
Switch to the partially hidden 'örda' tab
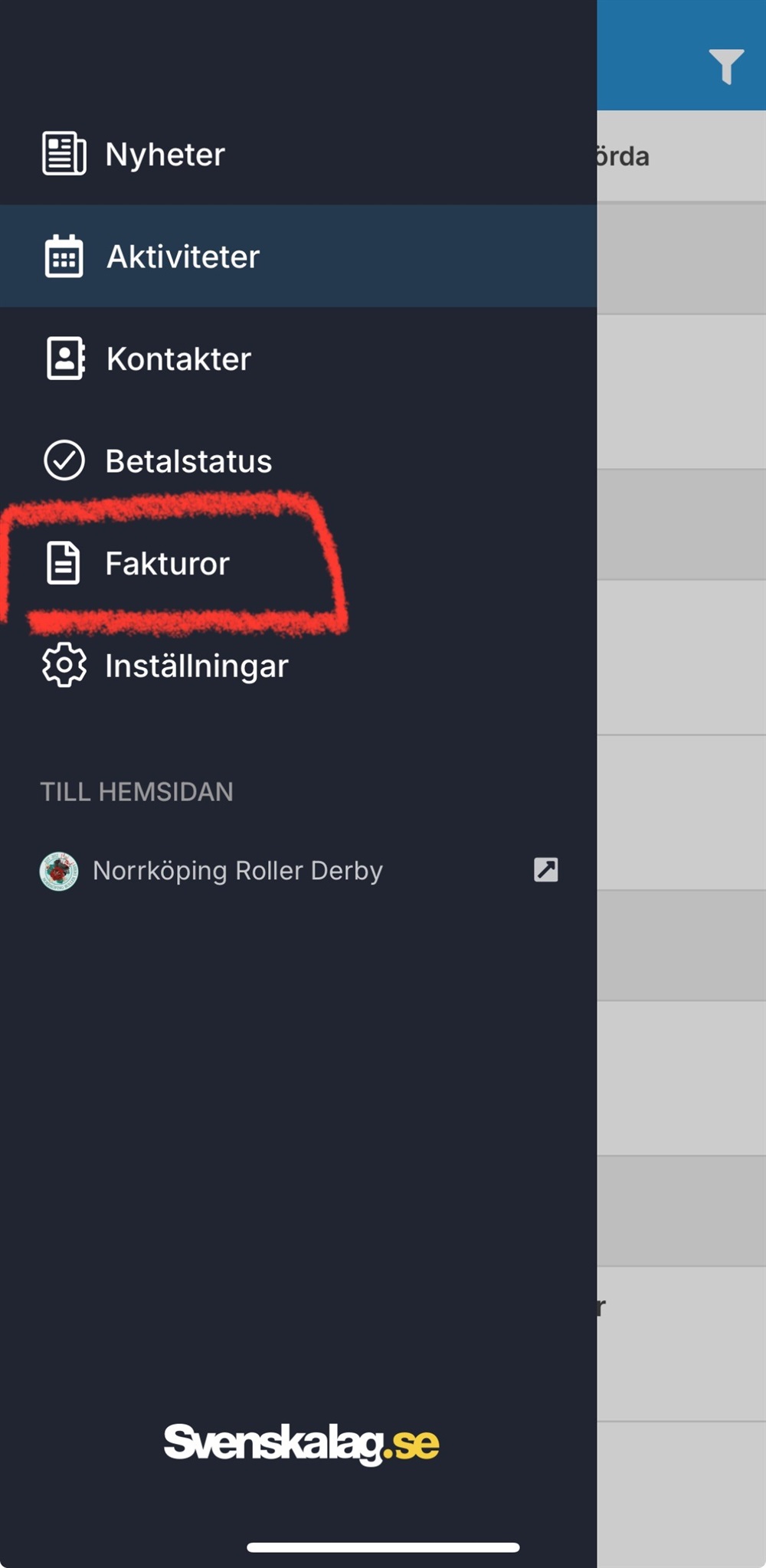coord(622,156)
